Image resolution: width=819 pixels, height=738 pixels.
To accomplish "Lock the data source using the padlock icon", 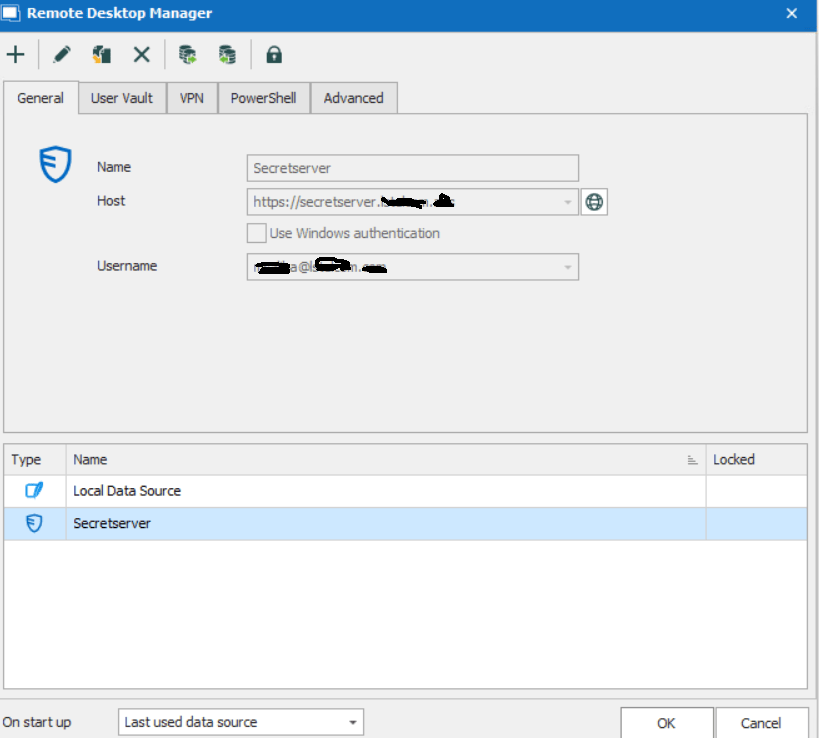I will pos(273,54).
